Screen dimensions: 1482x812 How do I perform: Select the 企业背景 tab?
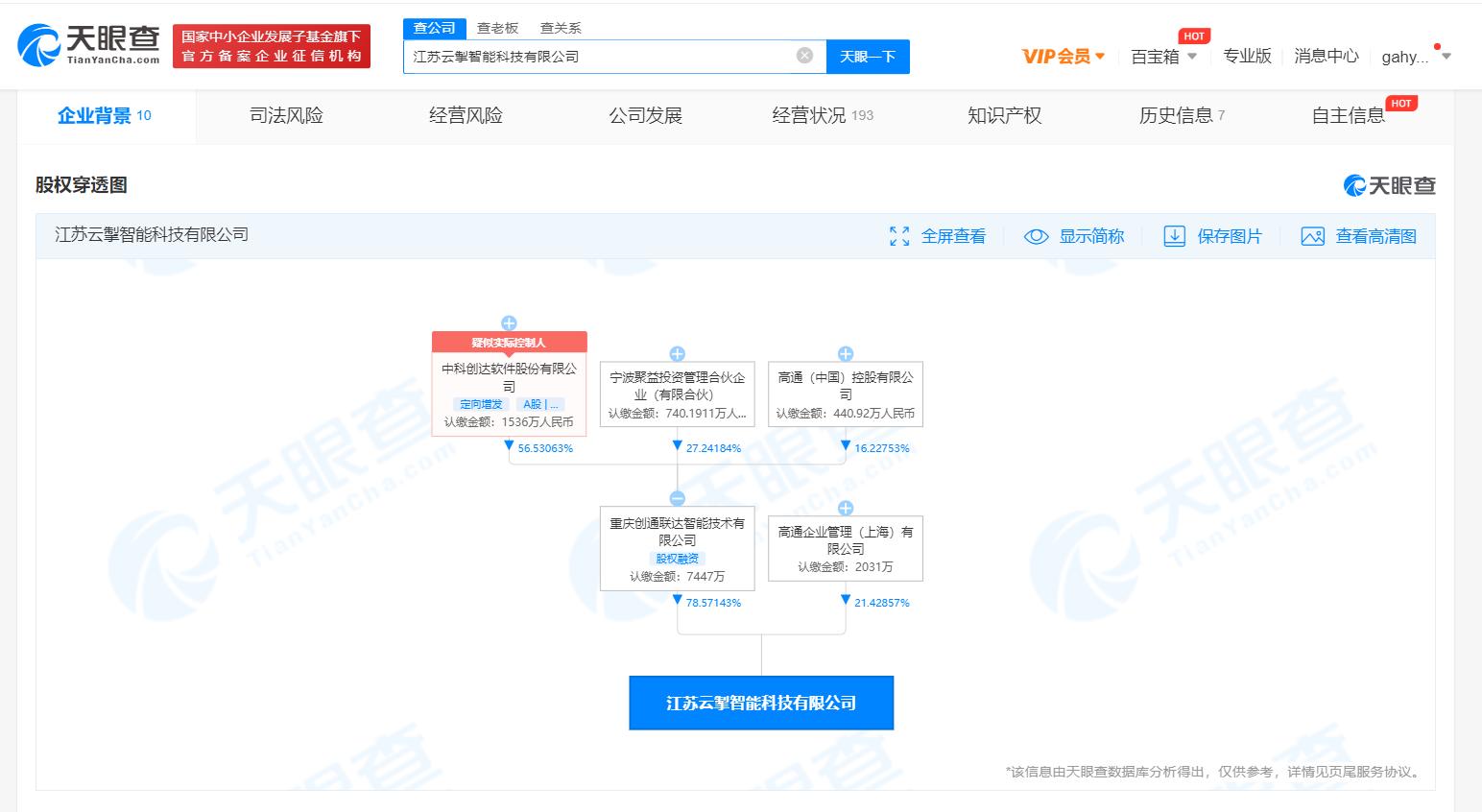(x=105, y=116)
